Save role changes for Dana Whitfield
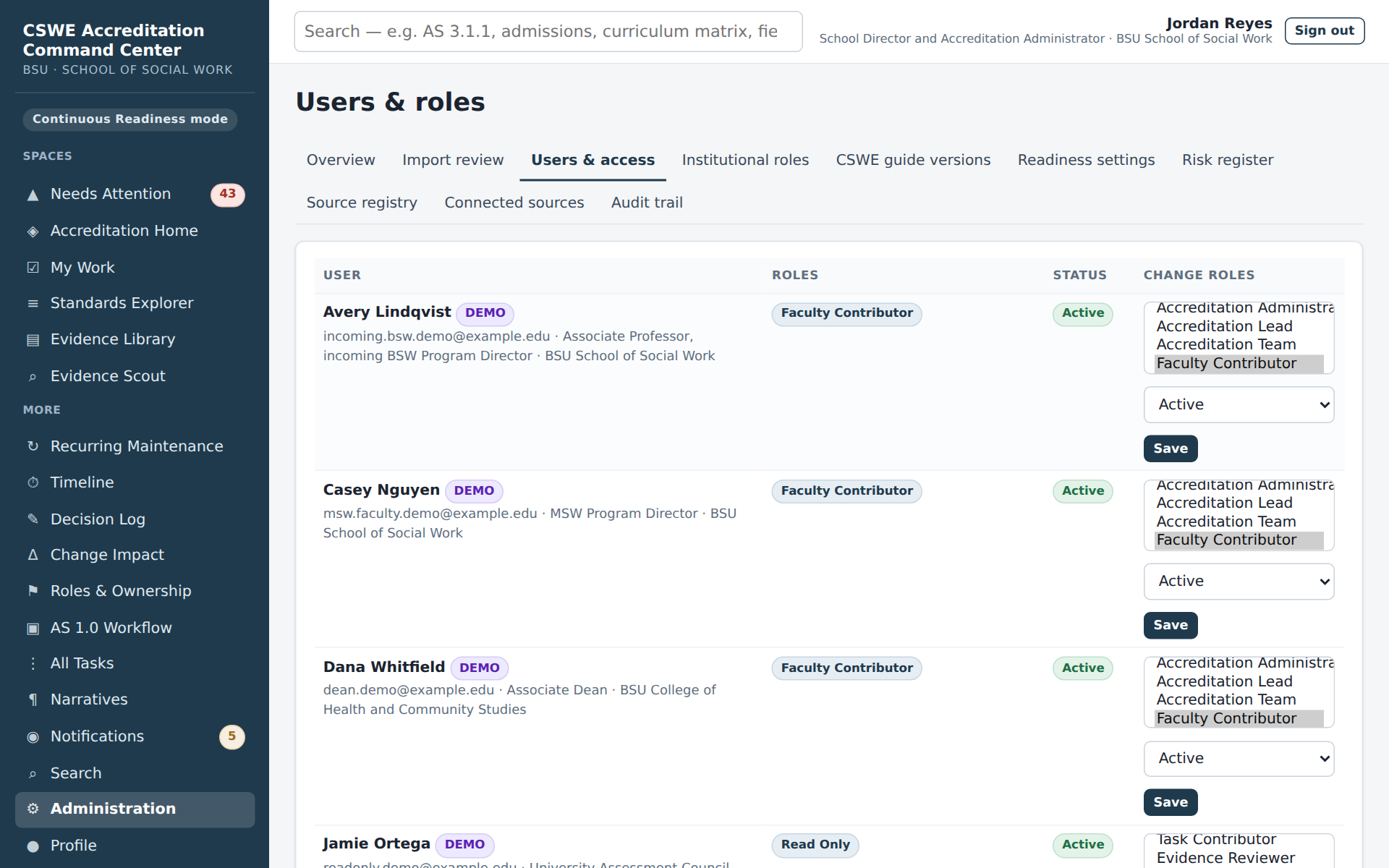Viewport: 1389px width, 868px height. (1171, 802)
